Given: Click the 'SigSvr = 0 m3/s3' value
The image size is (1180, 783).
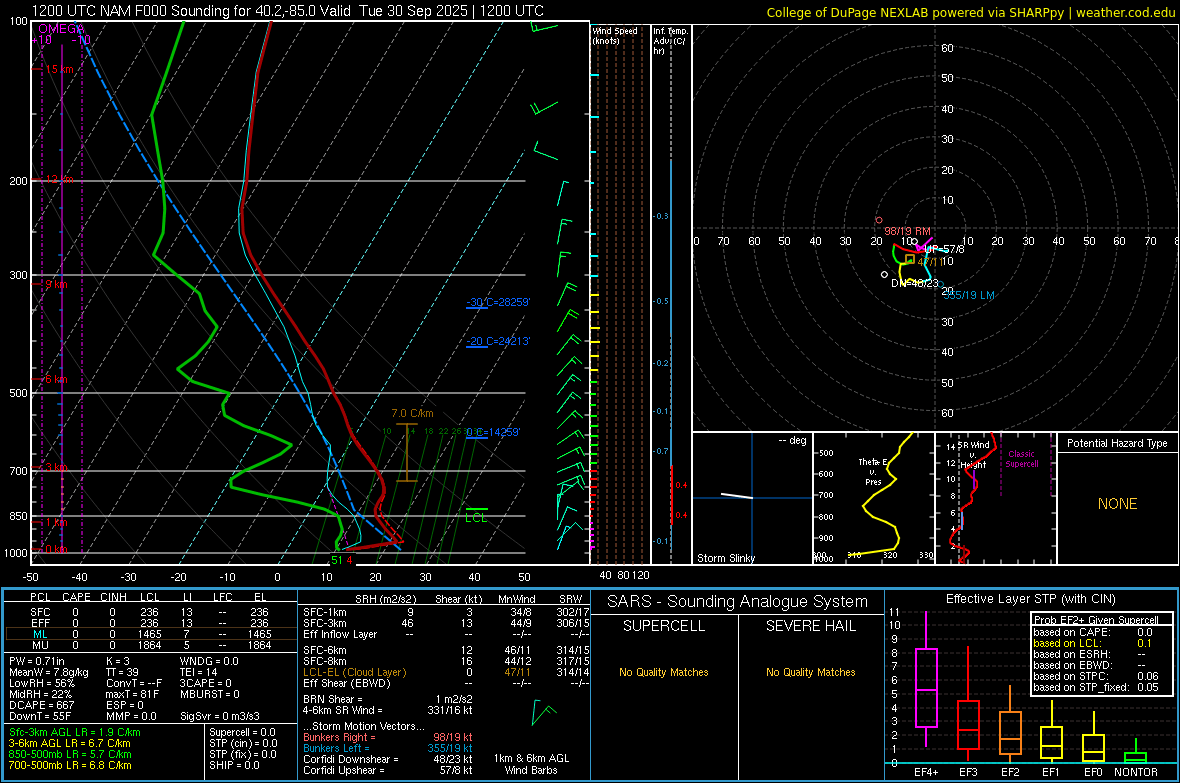Looking at the screenshot, I should click(x=219, y=717).
